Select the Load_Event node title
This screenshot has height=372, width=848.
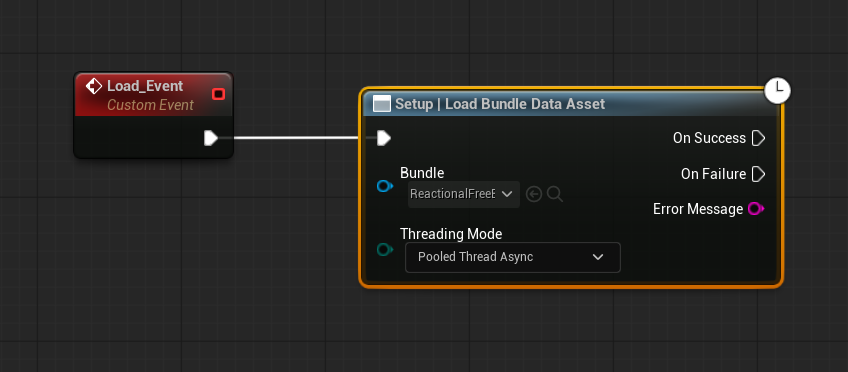point(145,86)
